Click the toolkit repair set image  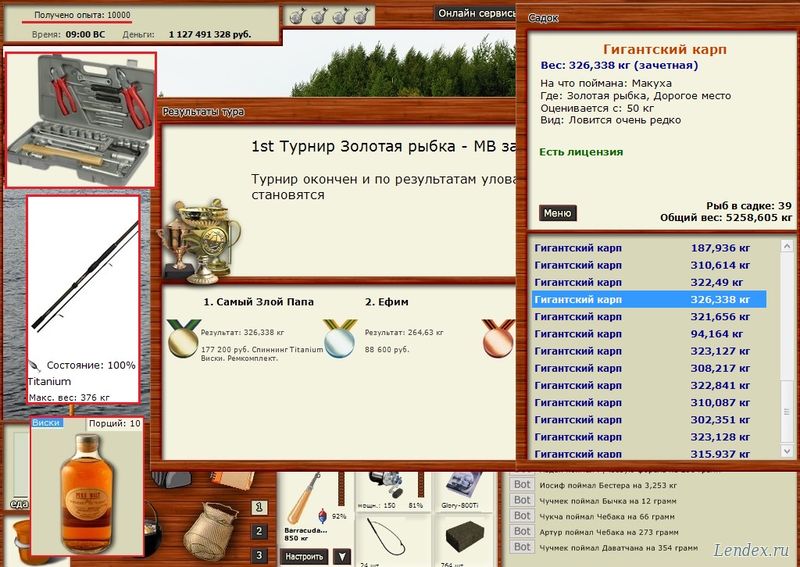click(x=80, y=119)
